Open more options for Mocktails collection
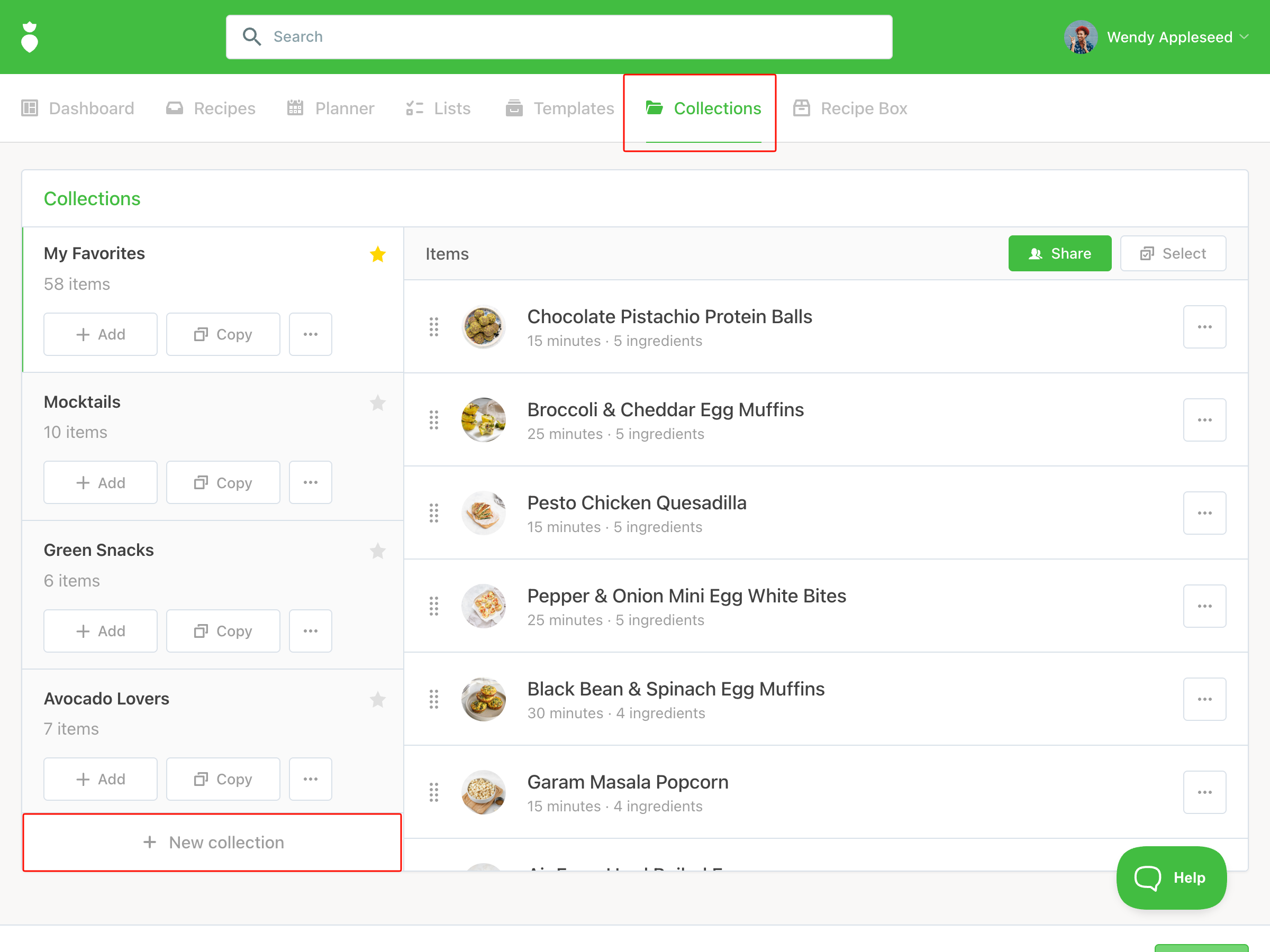Viewport: 1270px width, 952px height. 310,482
